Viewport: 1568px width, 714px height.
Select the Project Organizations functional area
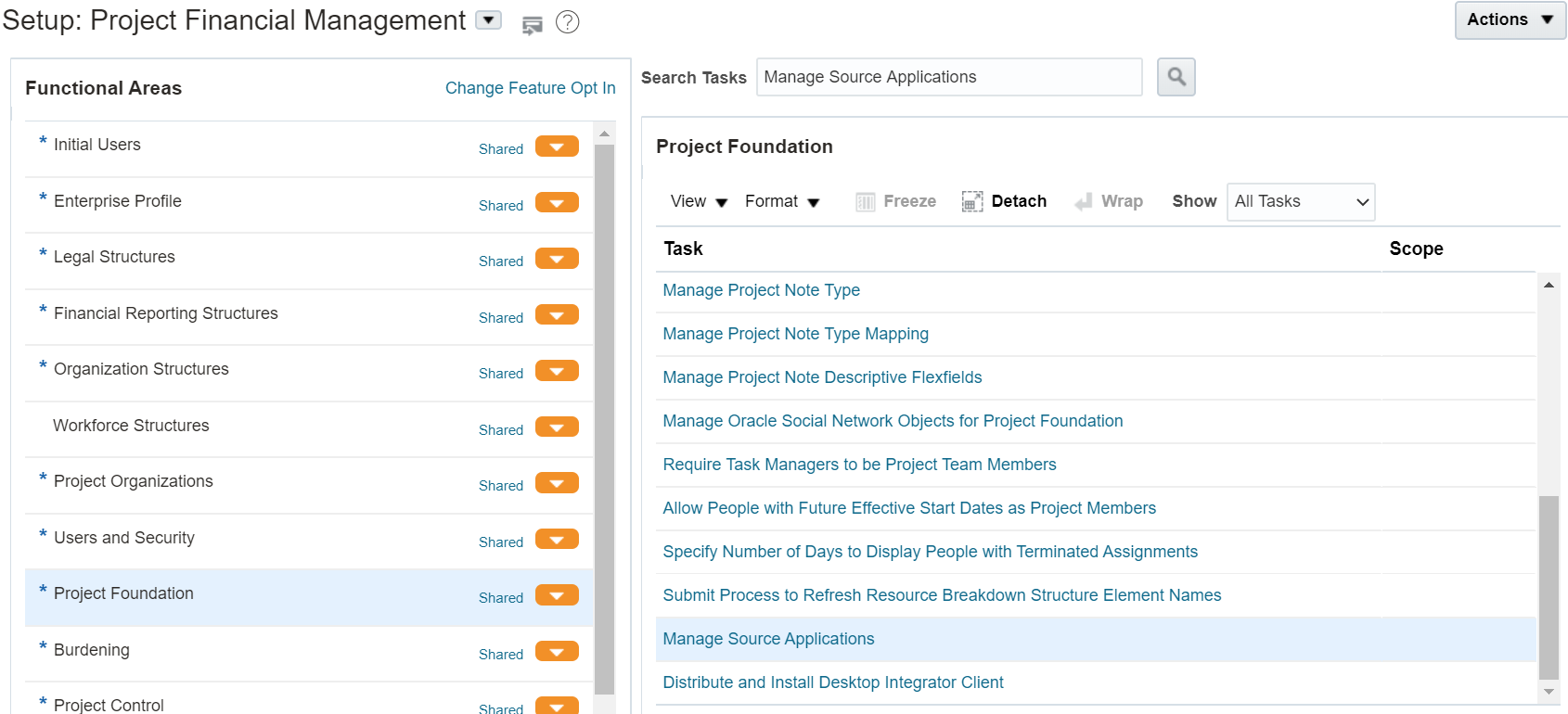(134, 481)
